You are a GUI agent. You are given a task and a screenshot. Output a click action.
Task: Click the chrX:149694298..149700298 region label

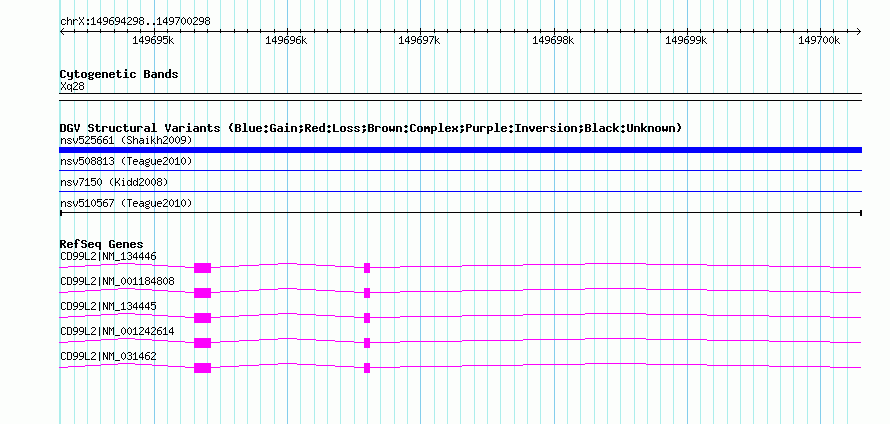[135, 21]
